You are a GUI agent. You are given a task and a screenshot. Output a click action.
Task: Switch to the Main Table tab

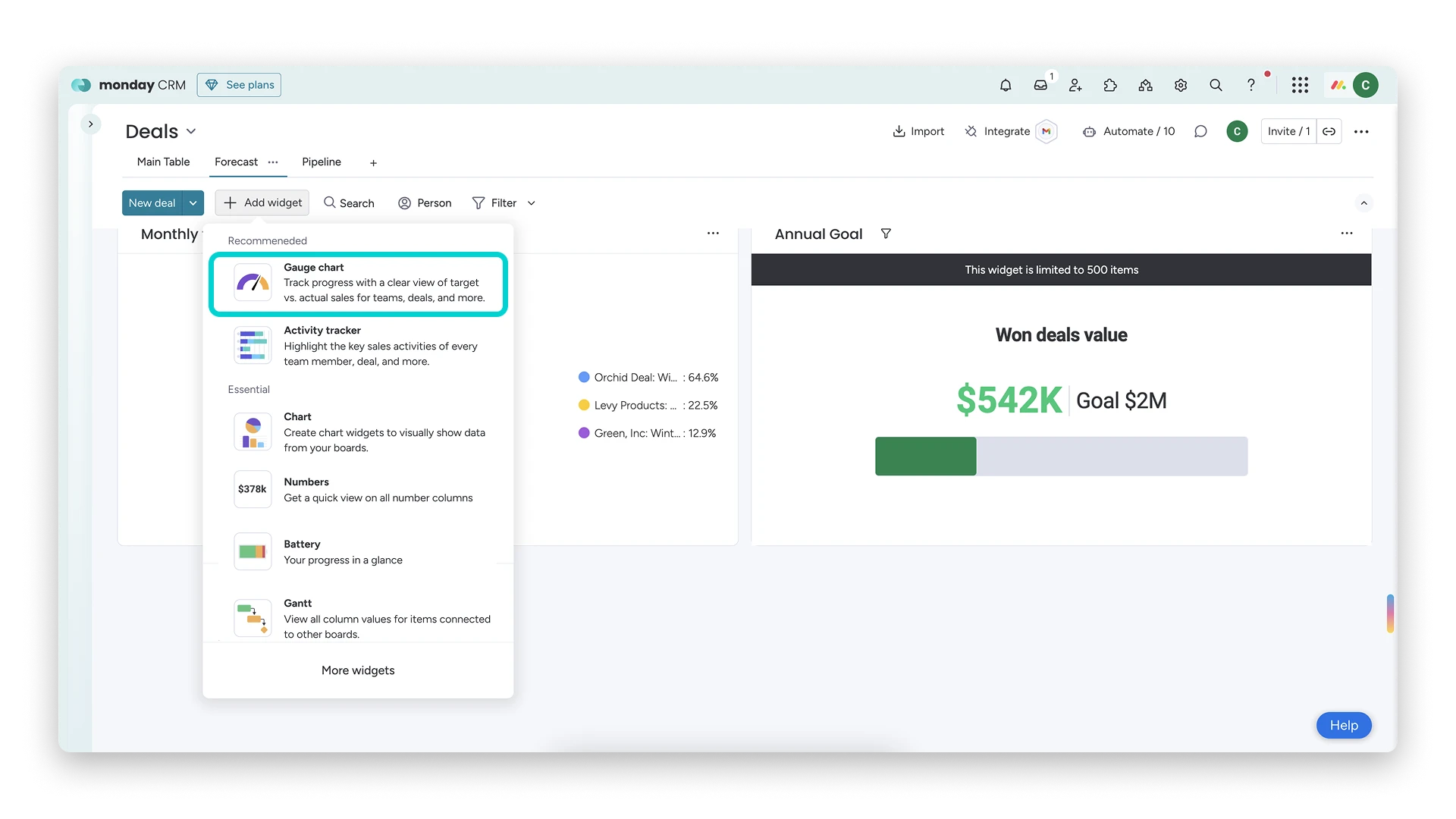point(163,162)
